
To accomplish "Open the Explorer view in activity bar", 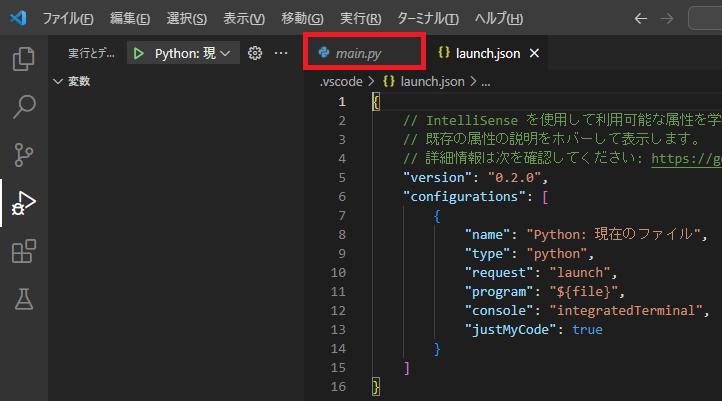I will [x=23, y=59].
